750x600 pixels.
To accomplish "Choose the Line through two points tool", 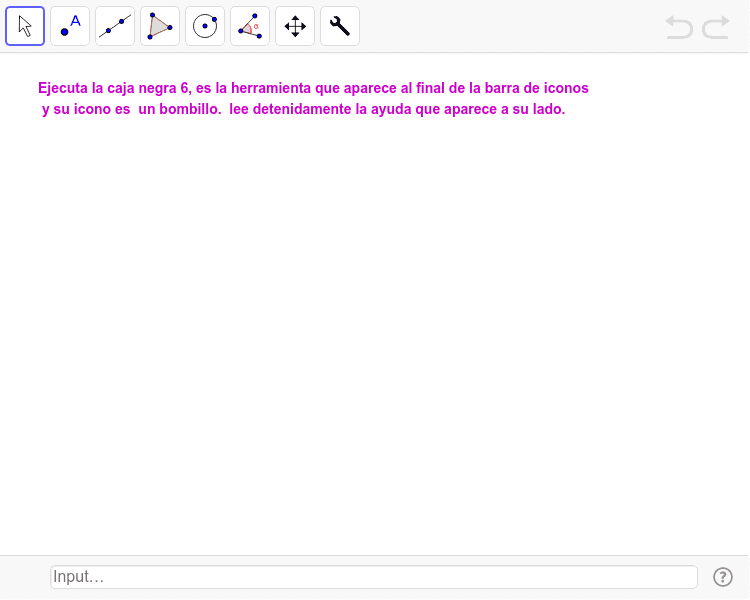I will point(115,26).
